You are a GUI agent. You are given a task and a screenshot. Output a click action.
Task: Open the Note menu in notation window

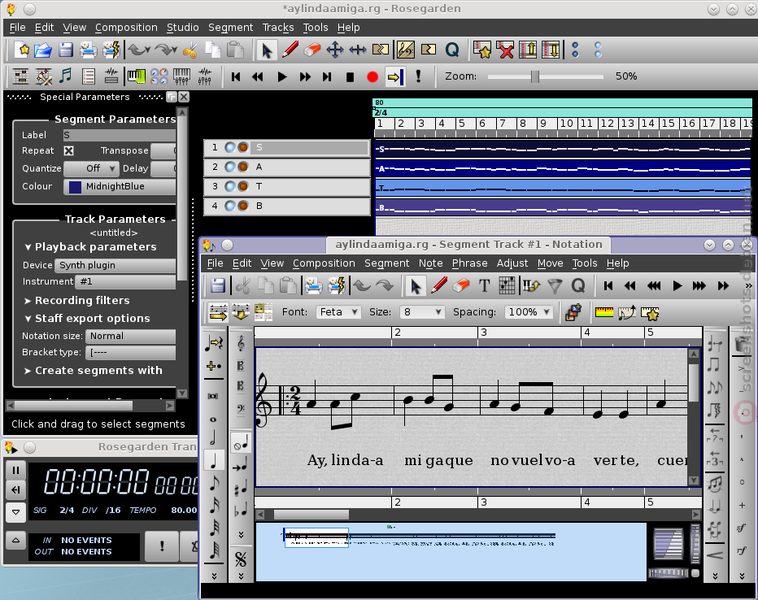430,263
